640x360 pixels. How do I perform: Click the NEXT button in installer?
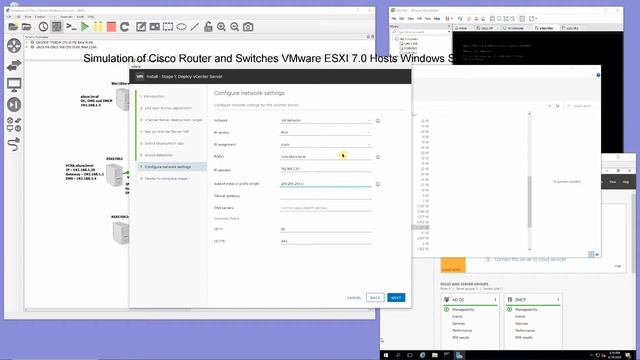(x=396, y=298)
